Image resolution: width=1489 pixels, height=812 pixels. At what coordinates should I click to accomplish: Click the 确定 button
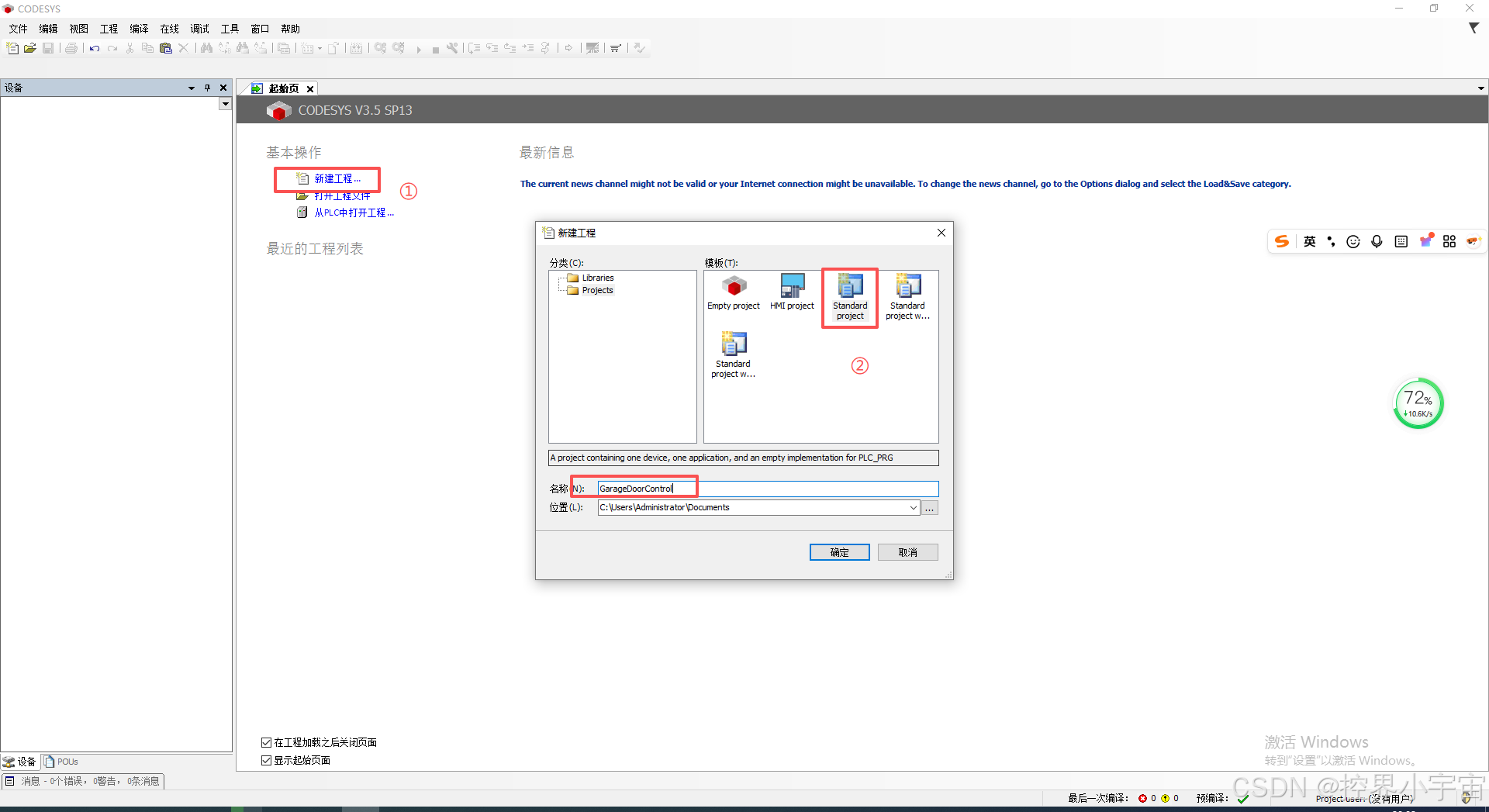click(x=839, y=552)
